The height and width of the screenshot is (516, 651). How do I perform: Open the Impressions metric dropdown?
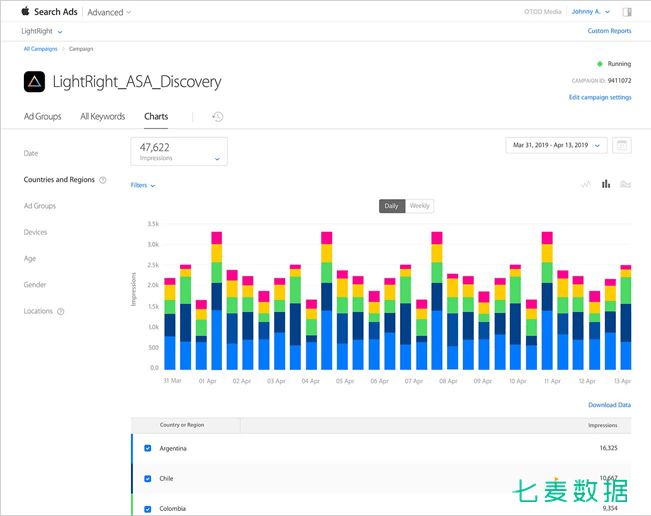point(179,152)
